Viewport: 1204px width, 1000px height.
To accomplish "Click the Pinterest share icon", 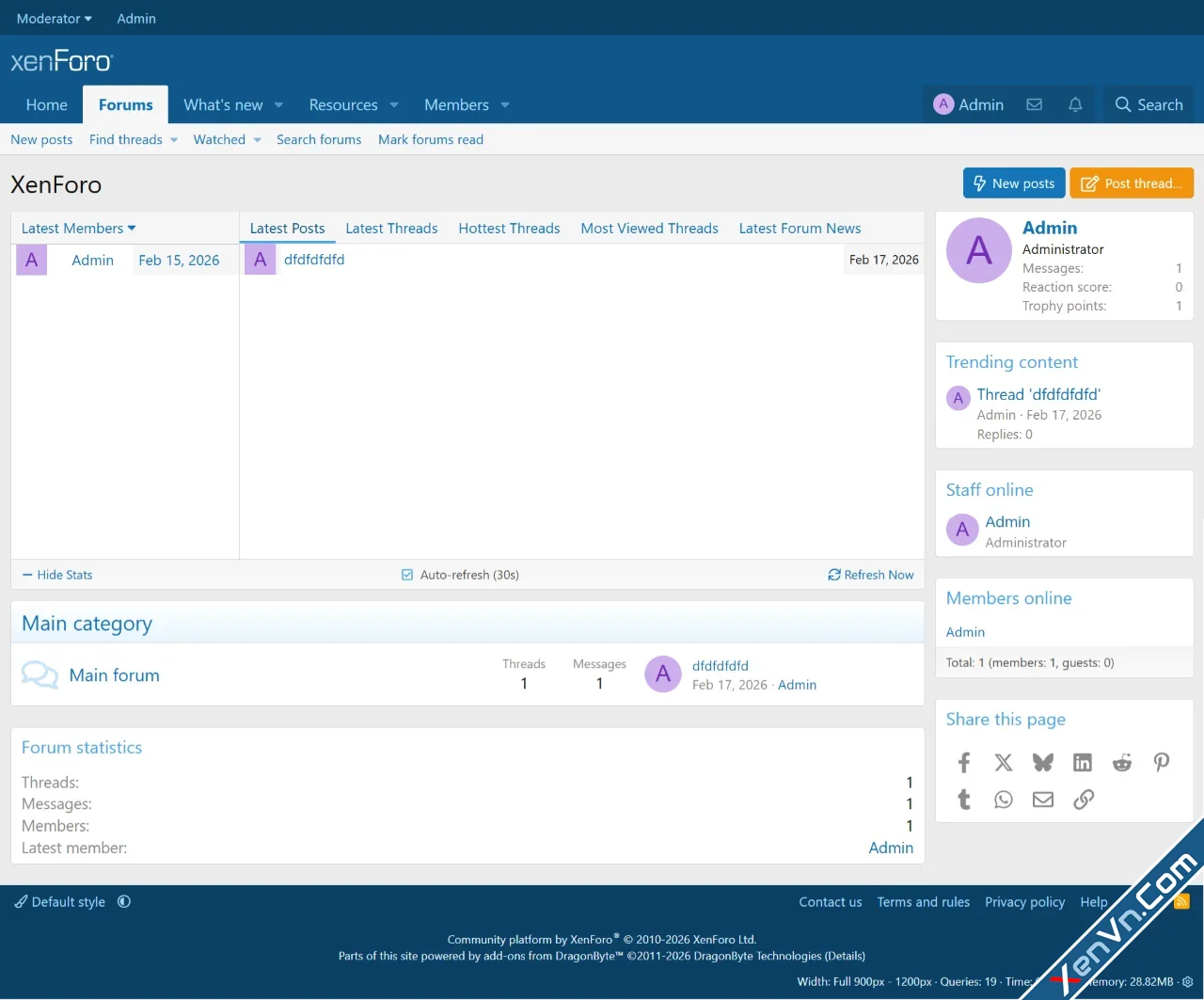I will point(1162,762).
